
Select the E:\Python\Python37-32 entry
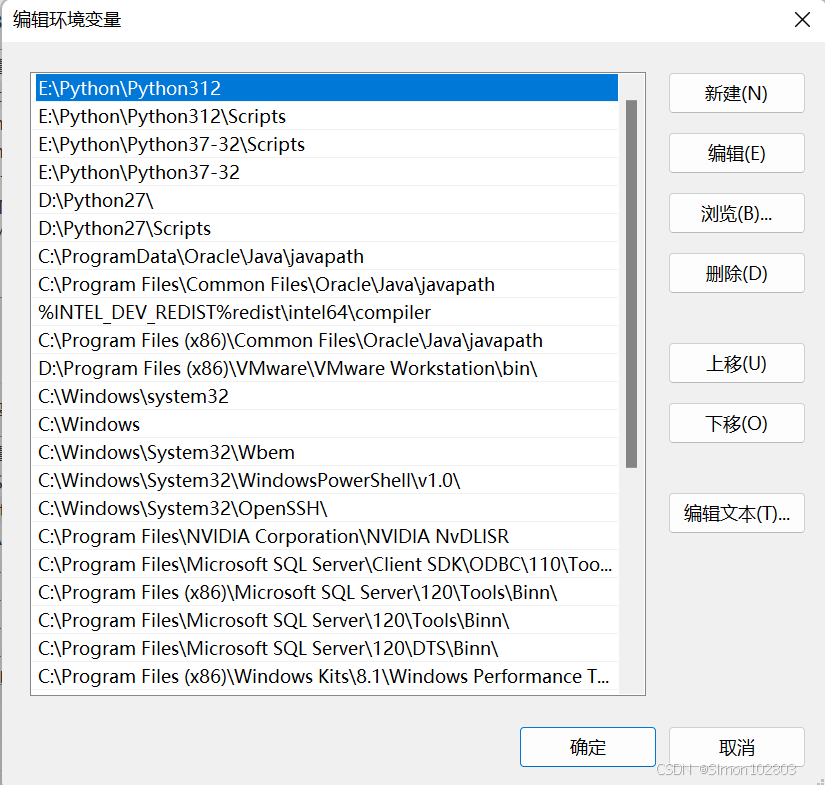click(327, 172)
